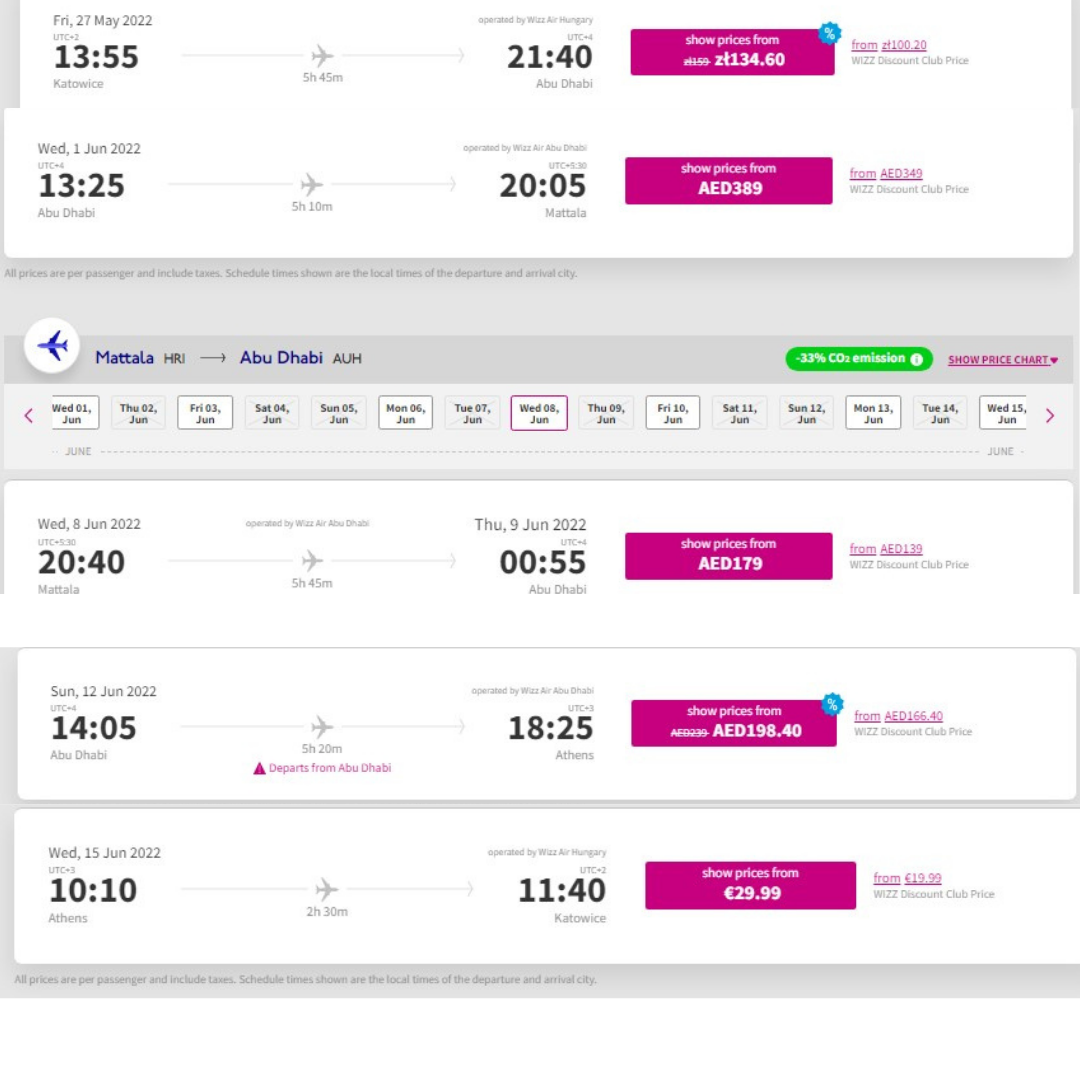
Task: Show prices from €29.99 button
Action: click(x=751, y=885)
